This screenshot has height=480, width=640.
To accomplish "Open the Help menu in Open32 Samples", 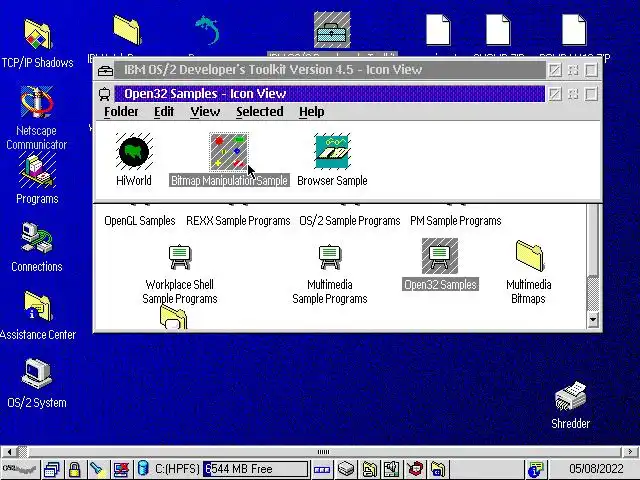I will coord(311,111).
